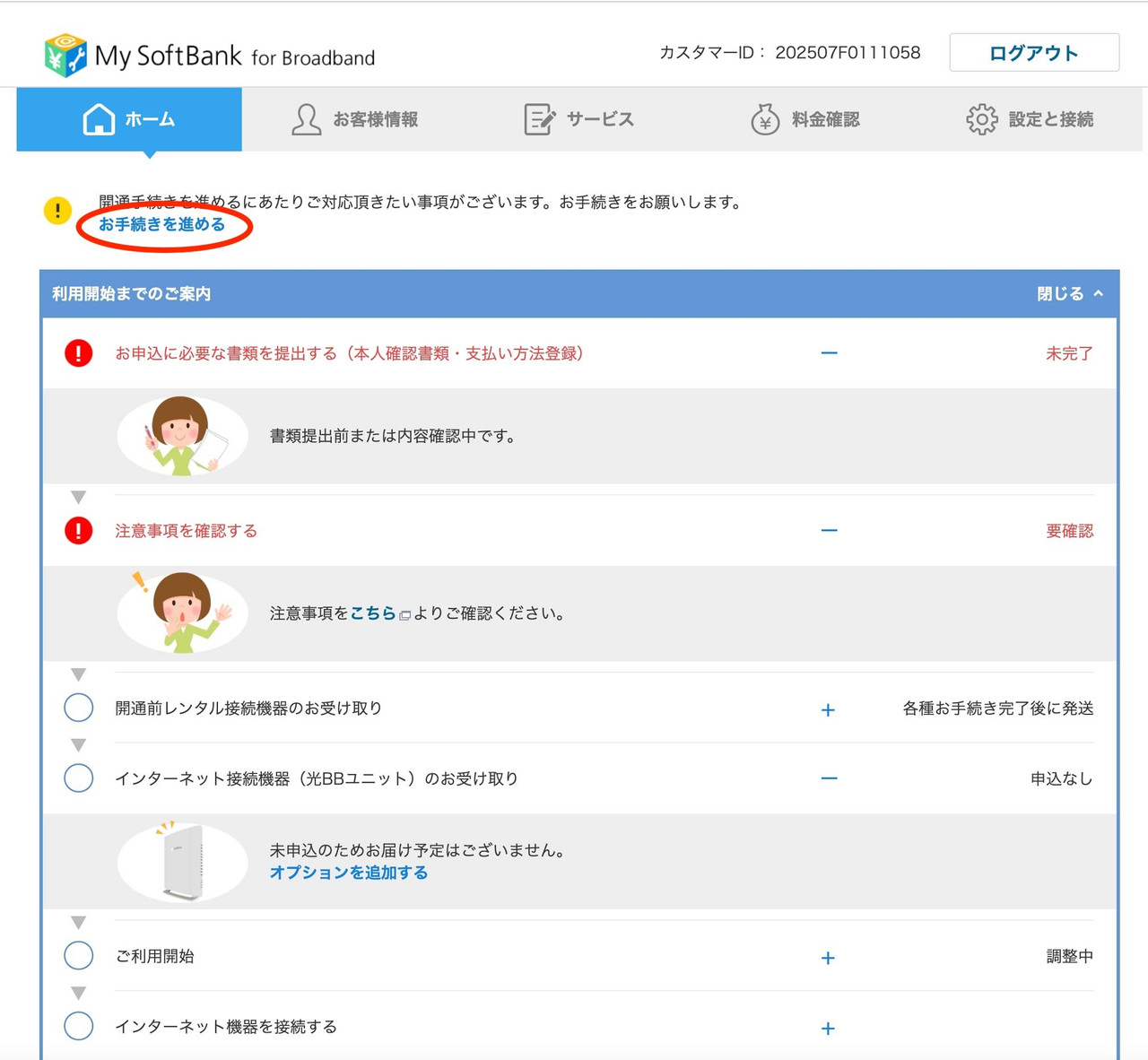Click circle icon for インターネット機器を接続する
Image resolution: width=1148 pixels, height=1060 pixels.
pyautogui.click(x=79, y=1025)
